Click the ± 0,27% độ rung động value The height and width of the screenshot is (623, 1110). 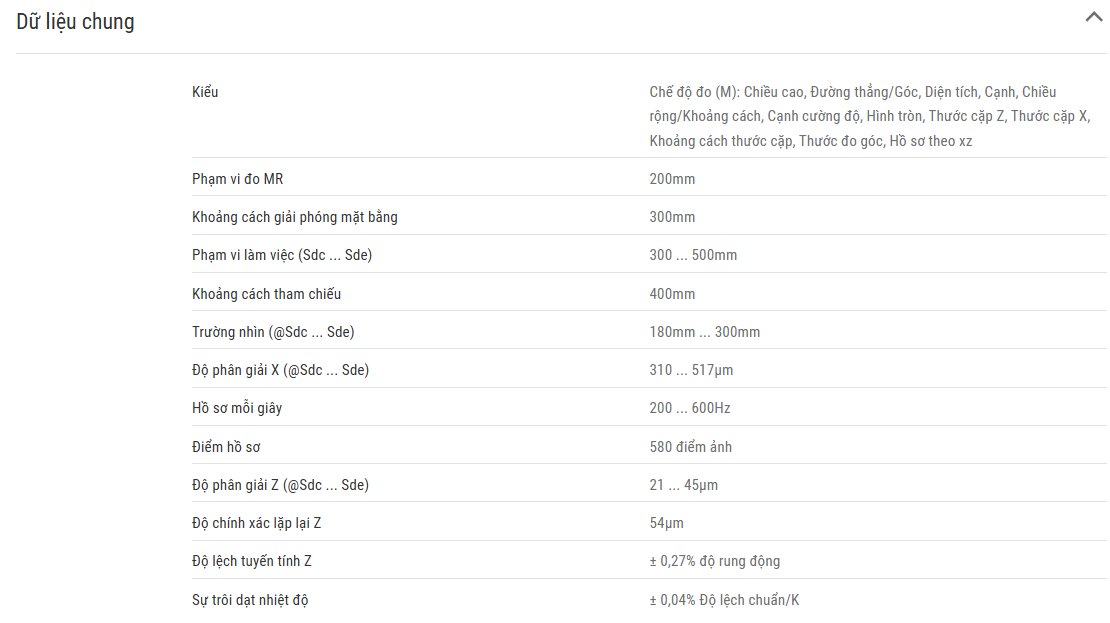click(x=714, y=561)
